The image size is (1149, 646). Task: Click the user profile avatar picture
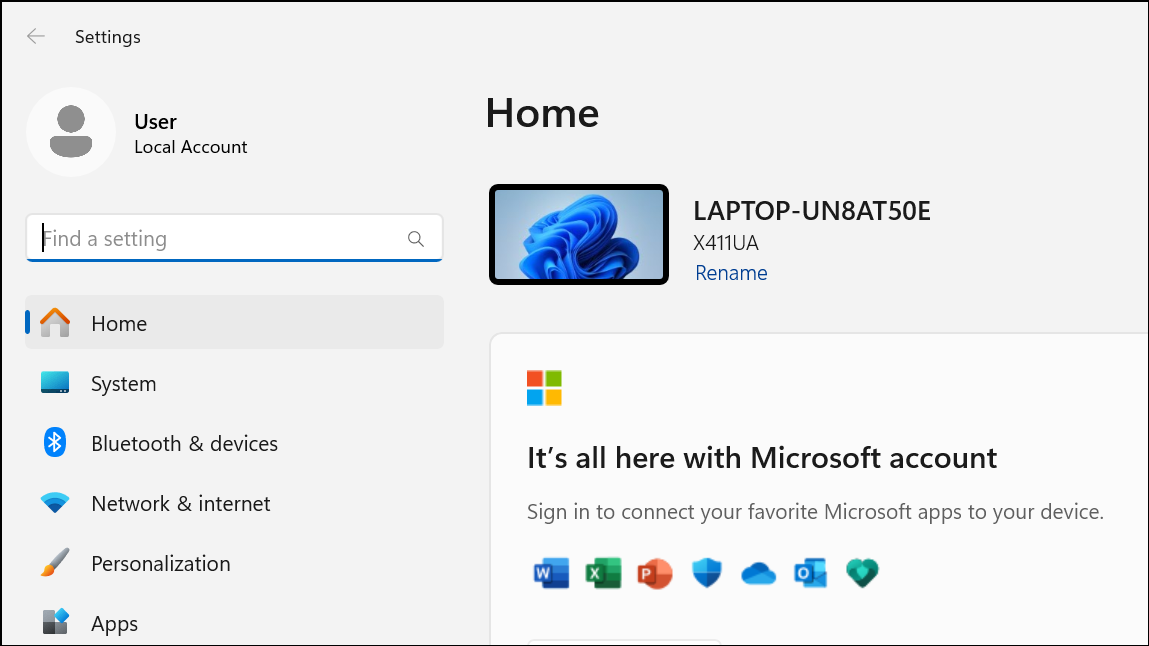click(x=71, y=132)
